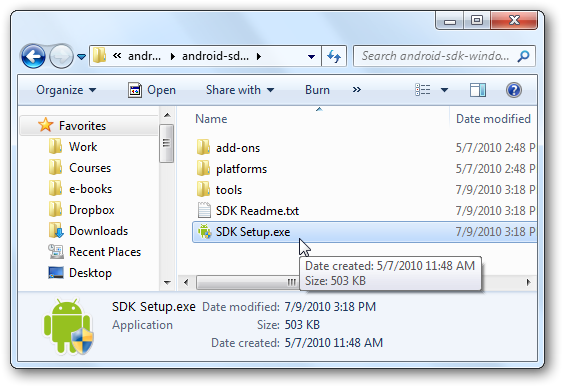Click the Favorites star icon

(46, 125)
